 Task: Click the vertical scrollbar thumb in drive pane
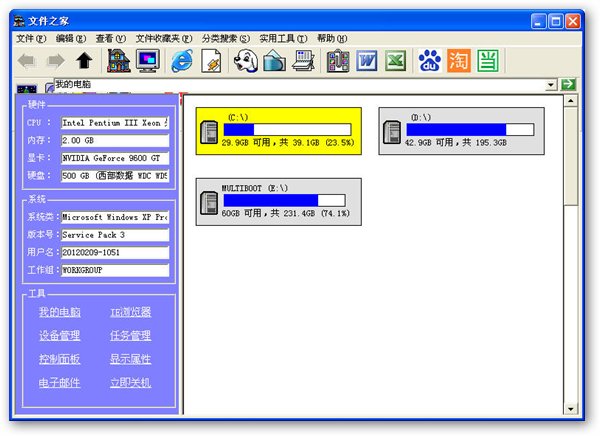pyautogui.click(x=571, y=156)
